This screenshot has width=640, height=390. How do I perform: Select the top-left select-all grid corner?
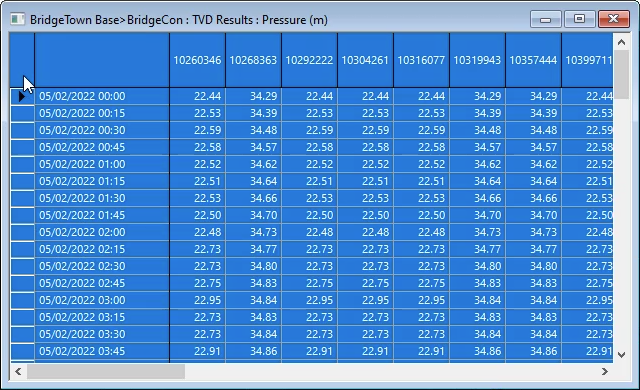click(x=22, y=60)
